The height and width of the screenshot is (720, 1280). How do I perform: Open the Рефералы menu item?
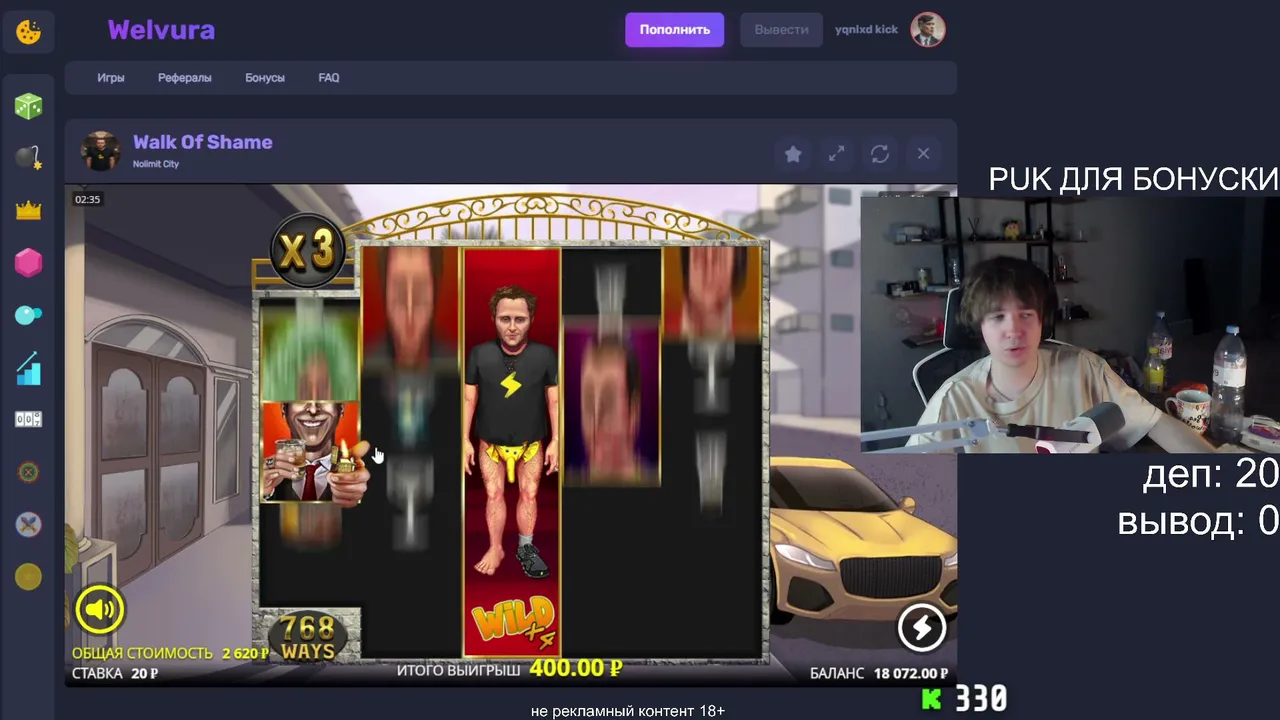point(185,78)
